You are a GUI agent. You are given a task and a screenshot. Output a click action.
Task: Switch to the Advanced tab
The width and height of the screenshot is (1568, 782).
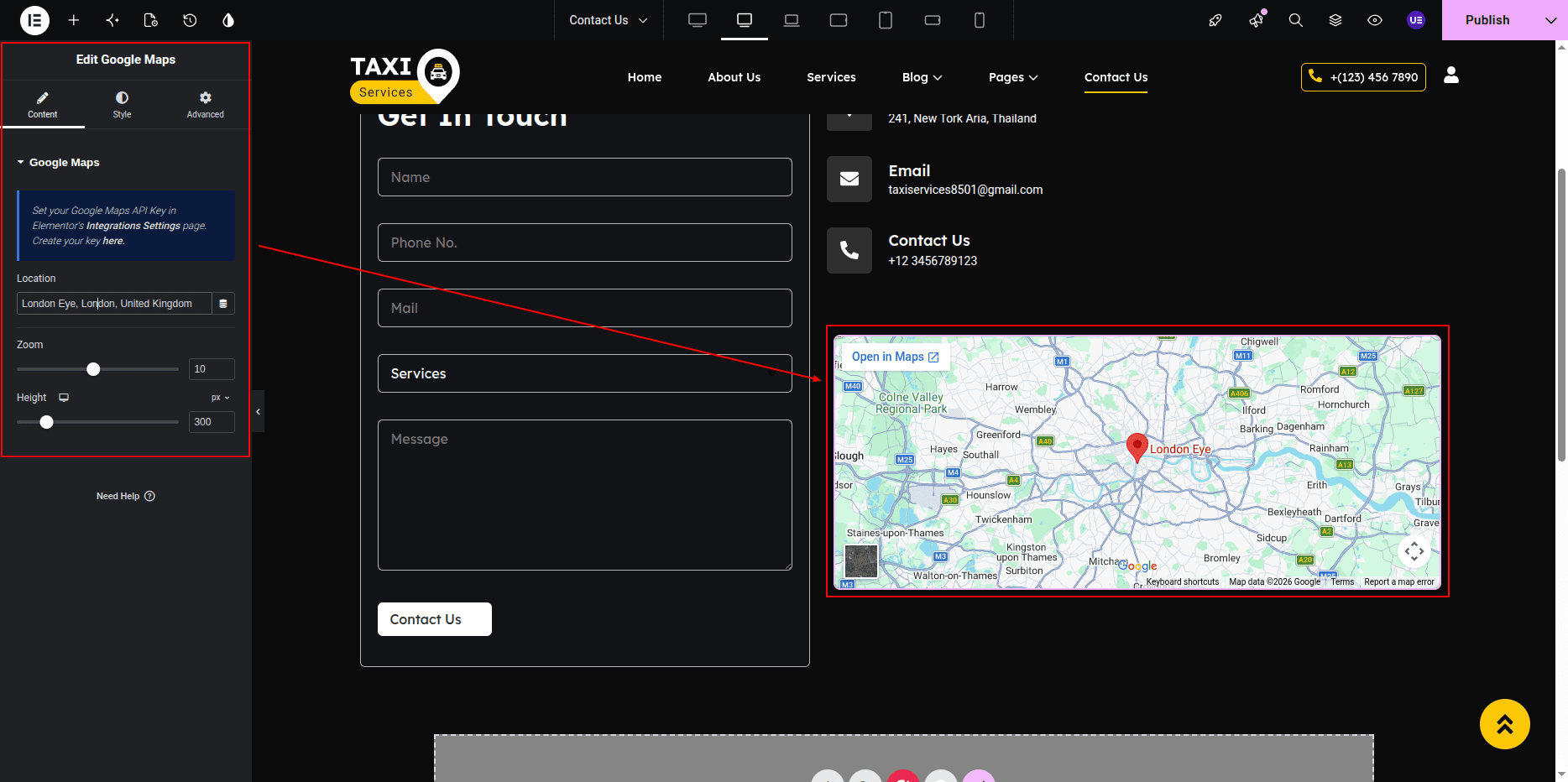click(x=206, y=105)
